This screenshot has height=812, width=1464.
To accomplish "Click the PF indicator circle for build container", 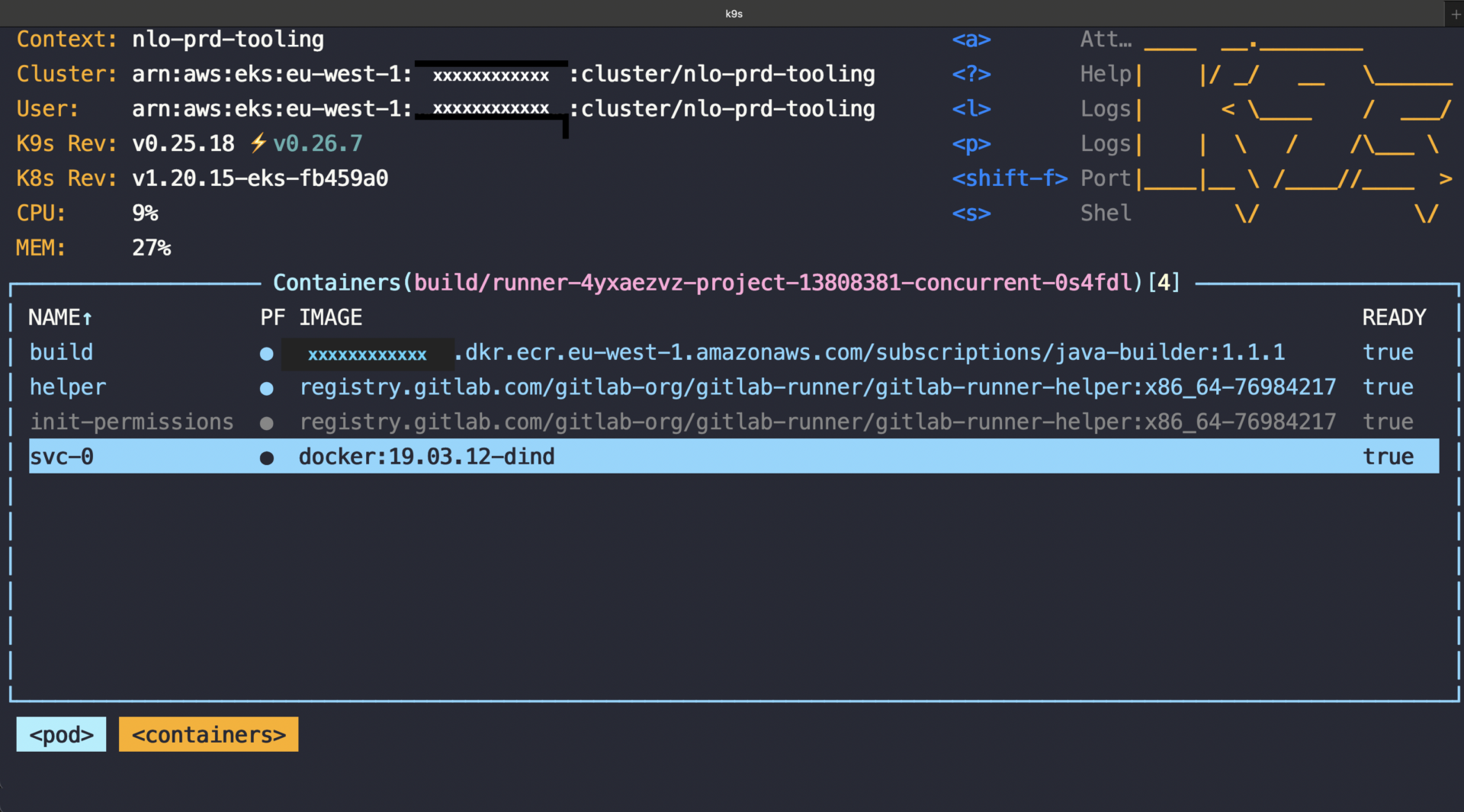I will (266, 353).
